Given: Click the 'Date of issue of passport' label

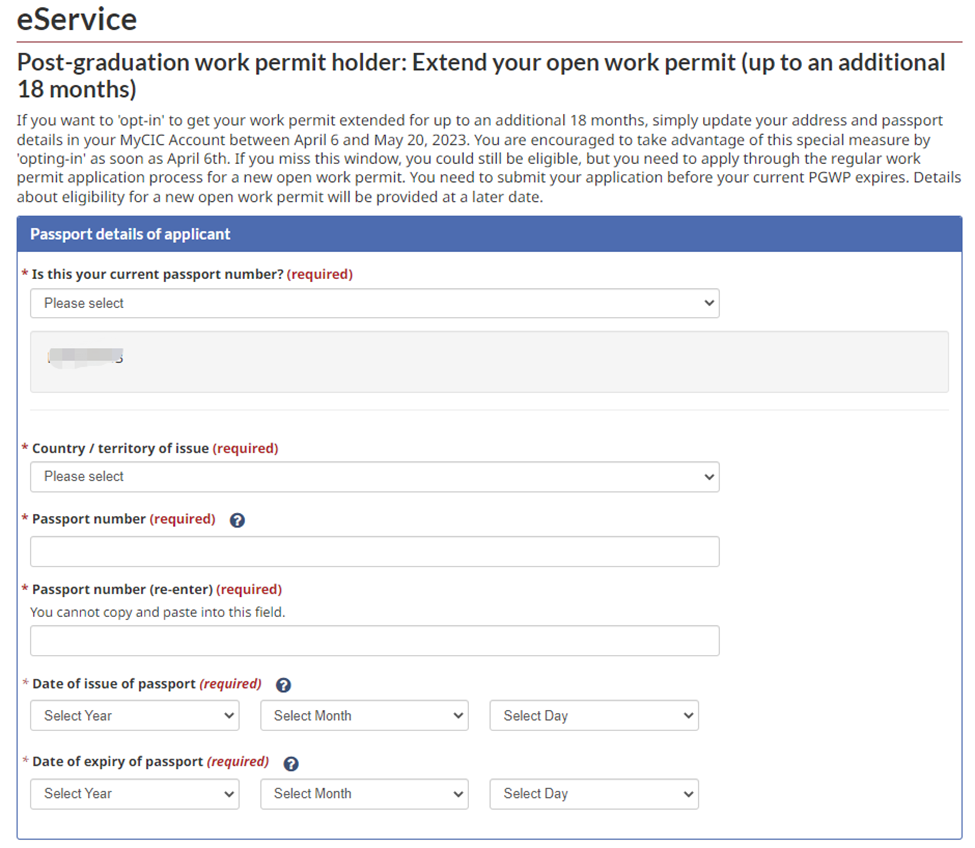Looking at the screenshot, I should point(114,684).
